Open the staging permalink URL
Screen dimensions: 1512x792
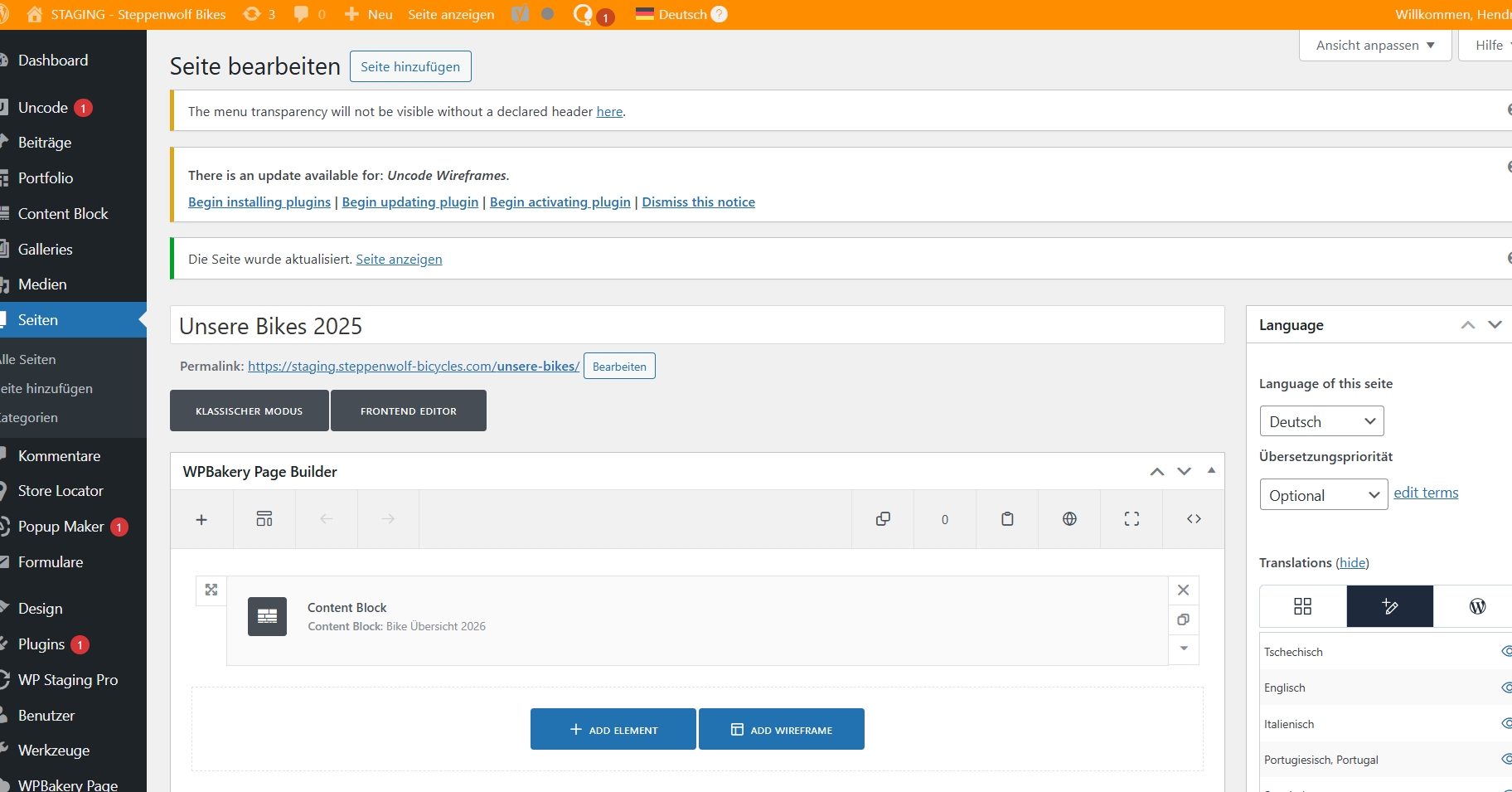(414, 366)
